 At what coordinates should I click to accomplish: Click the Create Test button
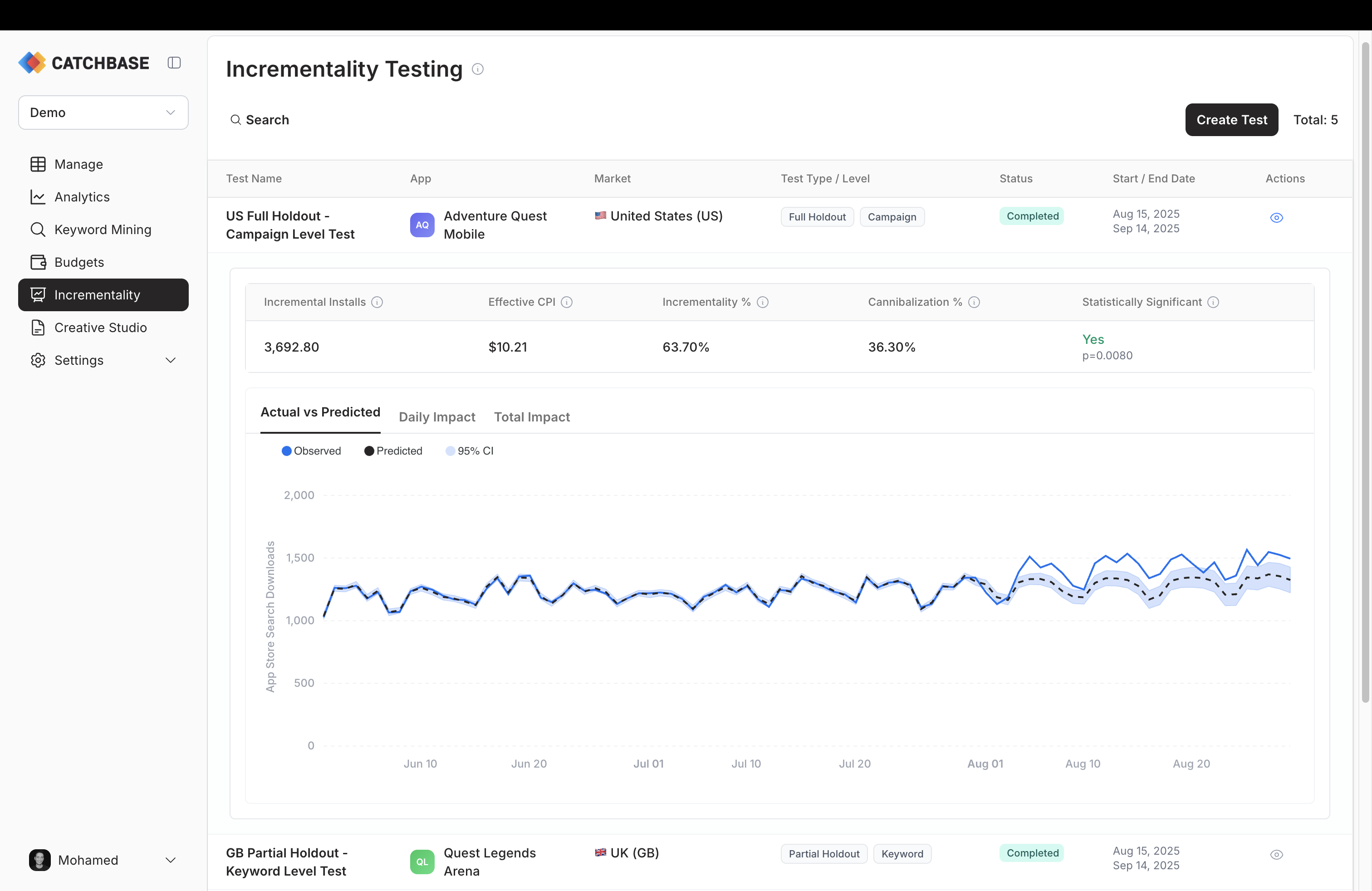[x=1231, y=119]
